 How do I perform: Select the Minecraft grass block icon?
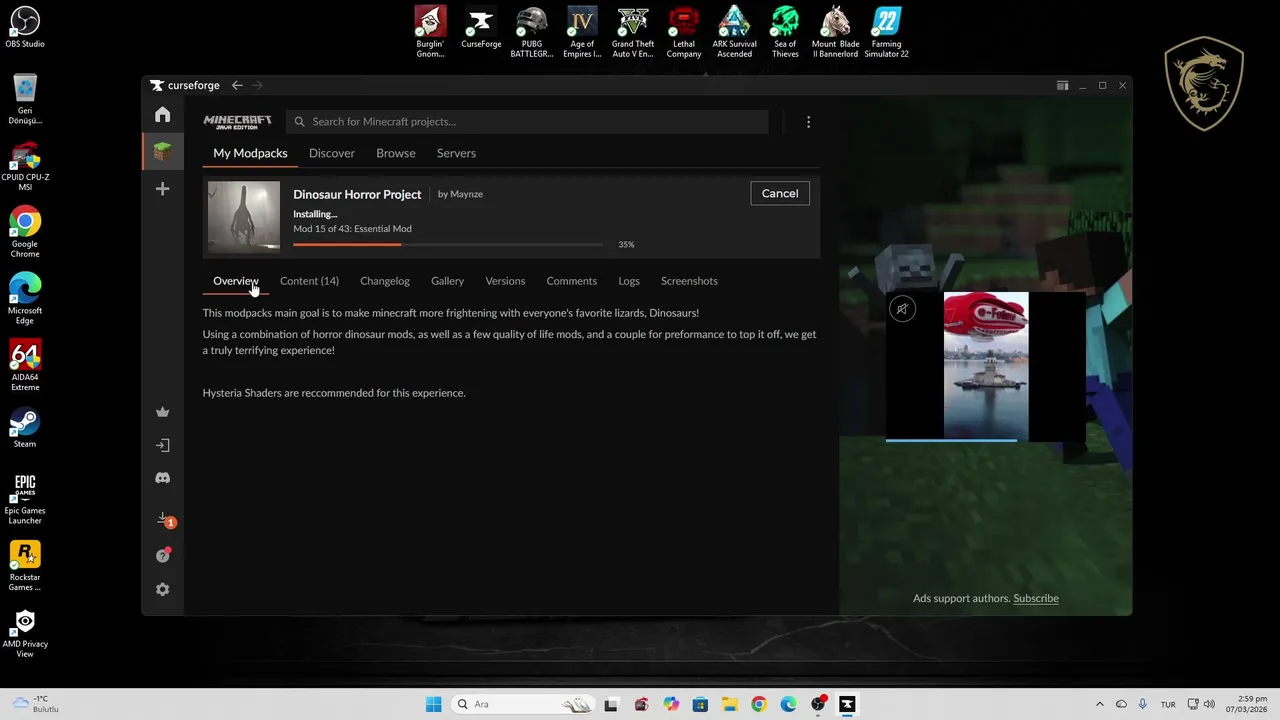point(162,151)
